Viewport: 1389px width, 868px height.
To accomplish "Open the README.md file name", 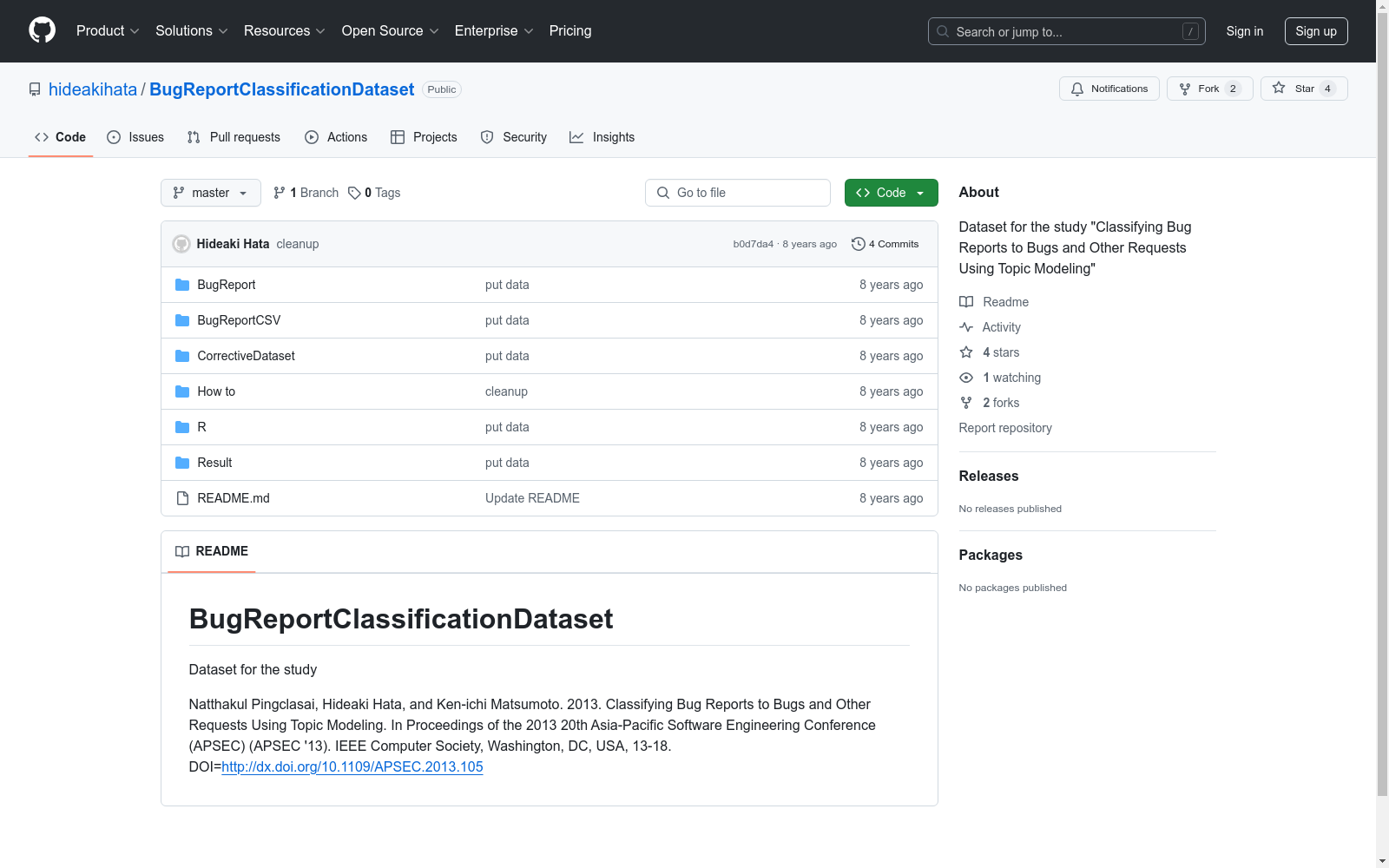I will (x=234, y=498).
